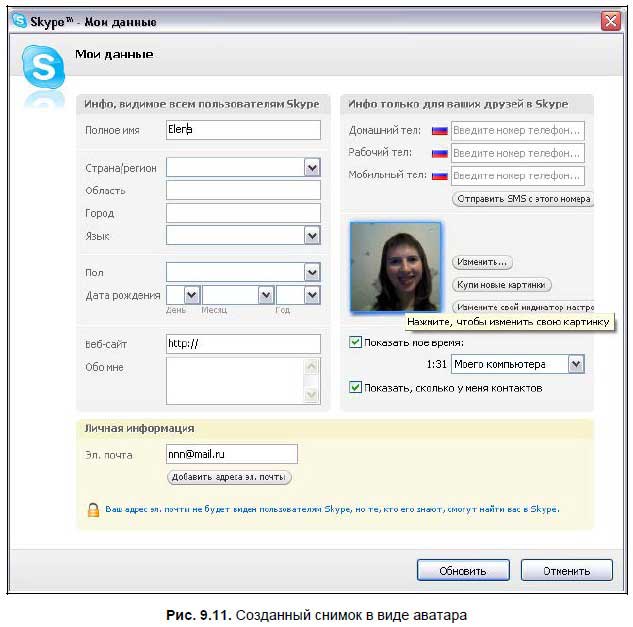This screenshot has height=627, width=633.
Task: Click the flag icon next to Мобильный тел
Action: pyautogui.click(x=439, y=176)
